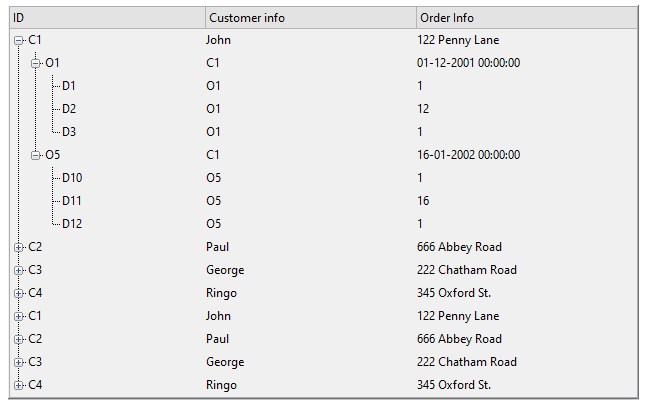
Task: Expand the bottom-most C4 Ringo node
Action: coord(19,385)
